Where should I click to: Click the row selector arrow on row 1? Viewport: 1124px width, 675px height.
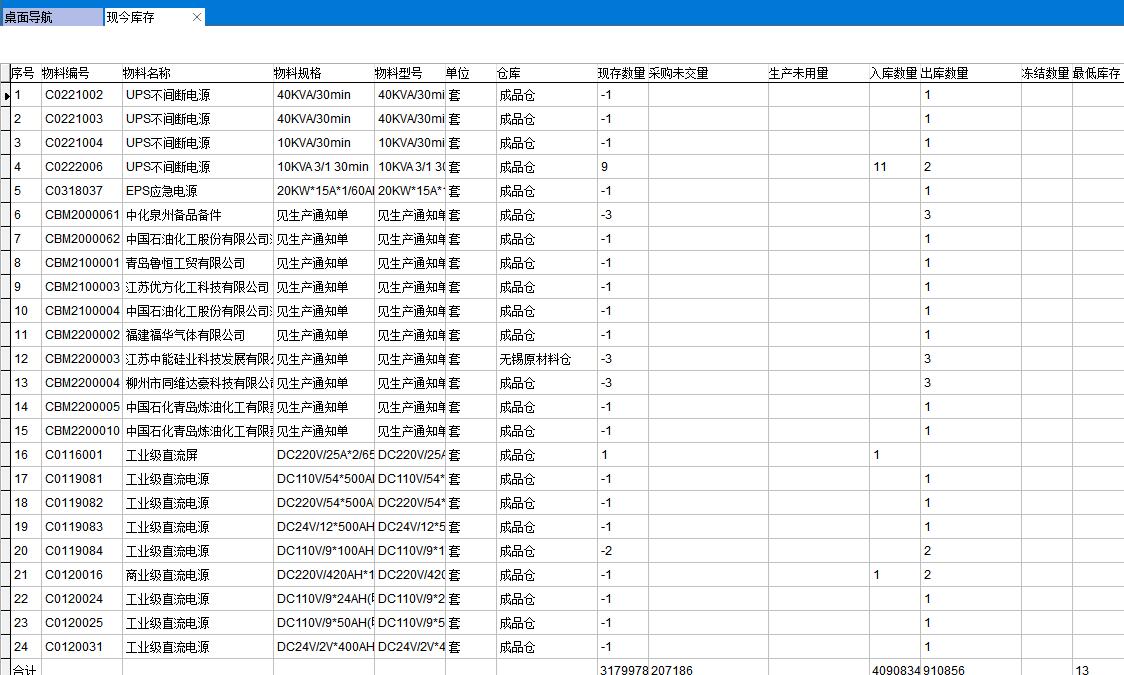(x=8, y=95)
